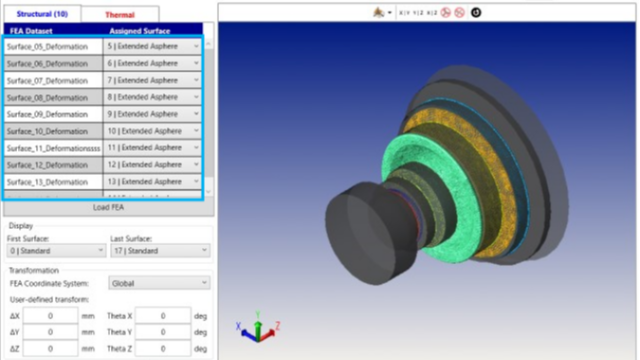Open the '10 | Extended Asphere' surface dropdown
The height and width of the screenshot is (360, 640).
[x=153, y=131]
